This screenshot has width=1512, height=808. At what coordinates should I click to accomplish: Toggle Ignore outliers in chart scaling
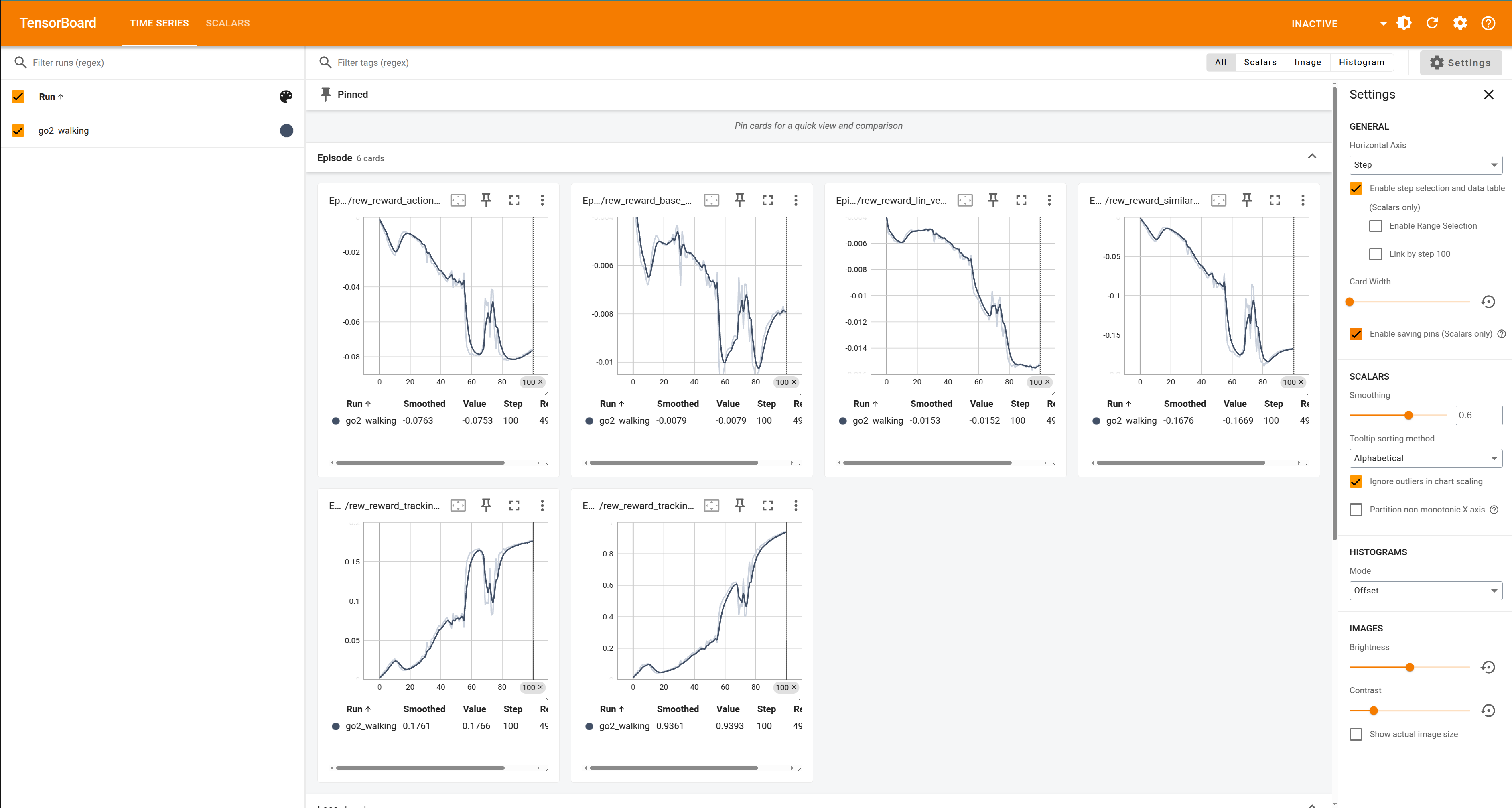click(1356, 482)
